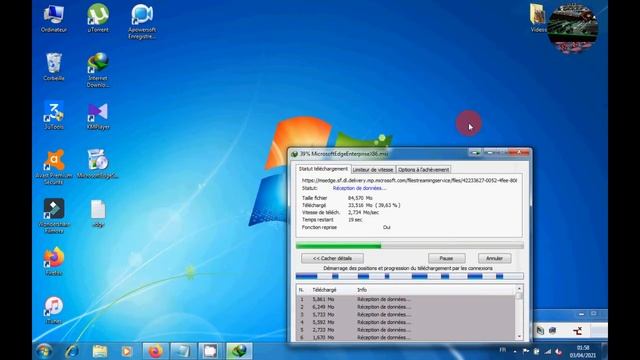Minimize the small recorder toolbar window
The width and height of the screenshot is (640, 360).
tap(581, 314)
